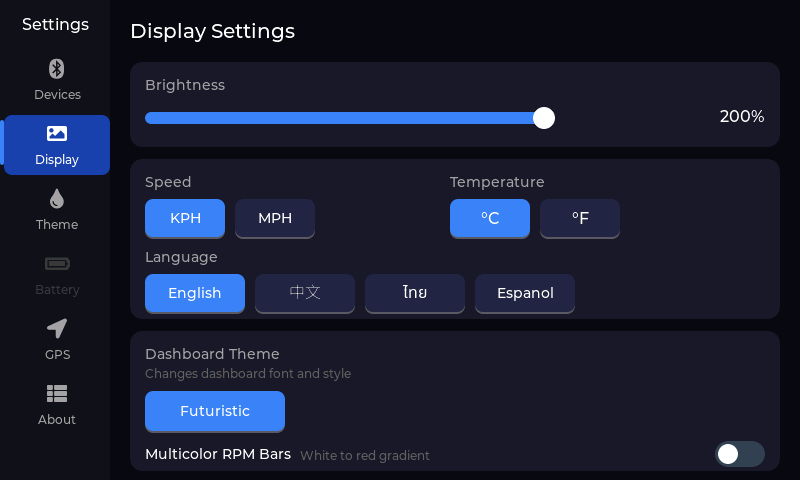The image size is (800, 480).
Task: Choose English language
Action: click(x=195, y=293)
